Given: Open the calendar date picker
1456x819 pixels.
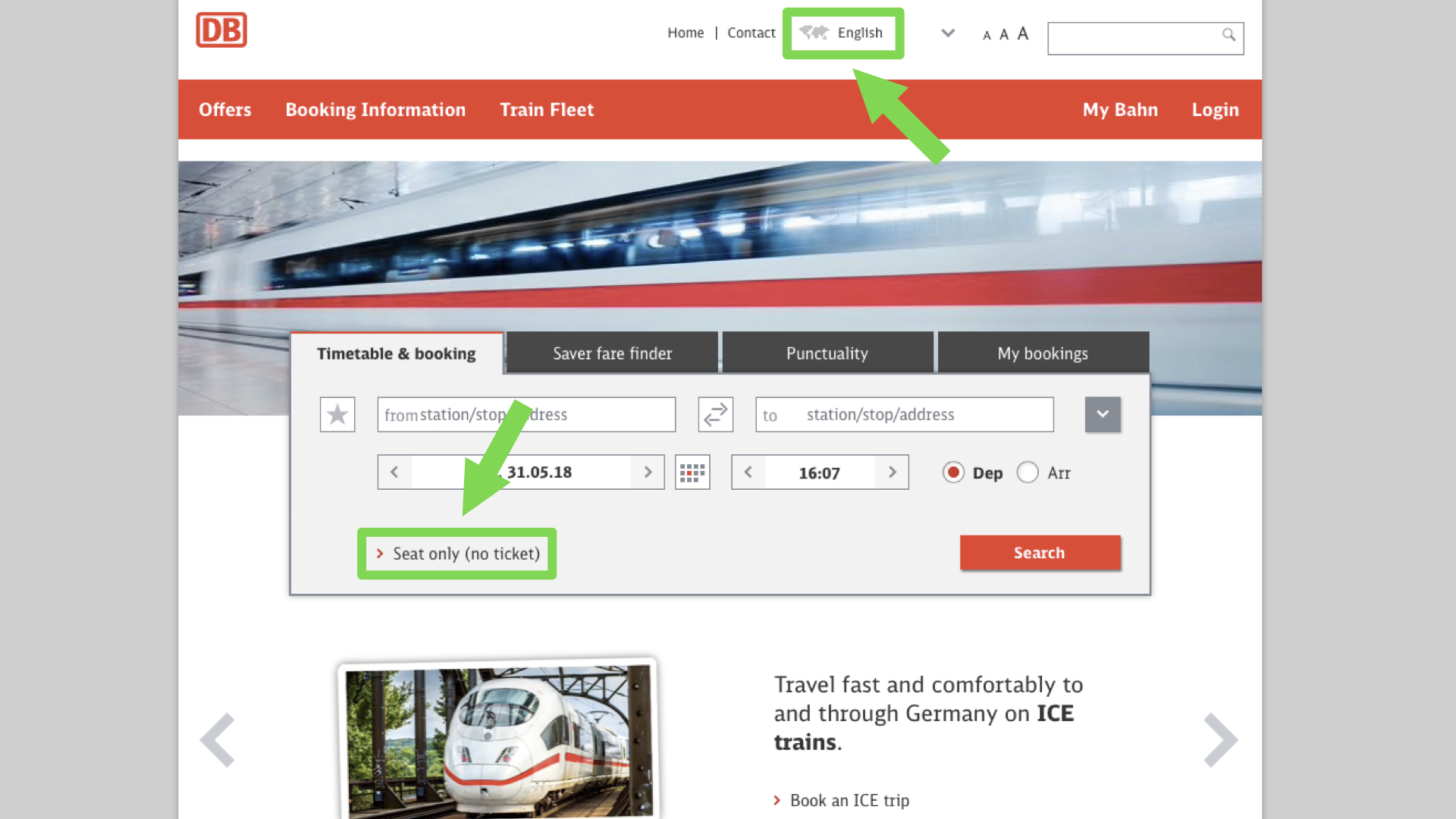Looking at the screenshot, I should pyautogui.click(x=692, y=472).
